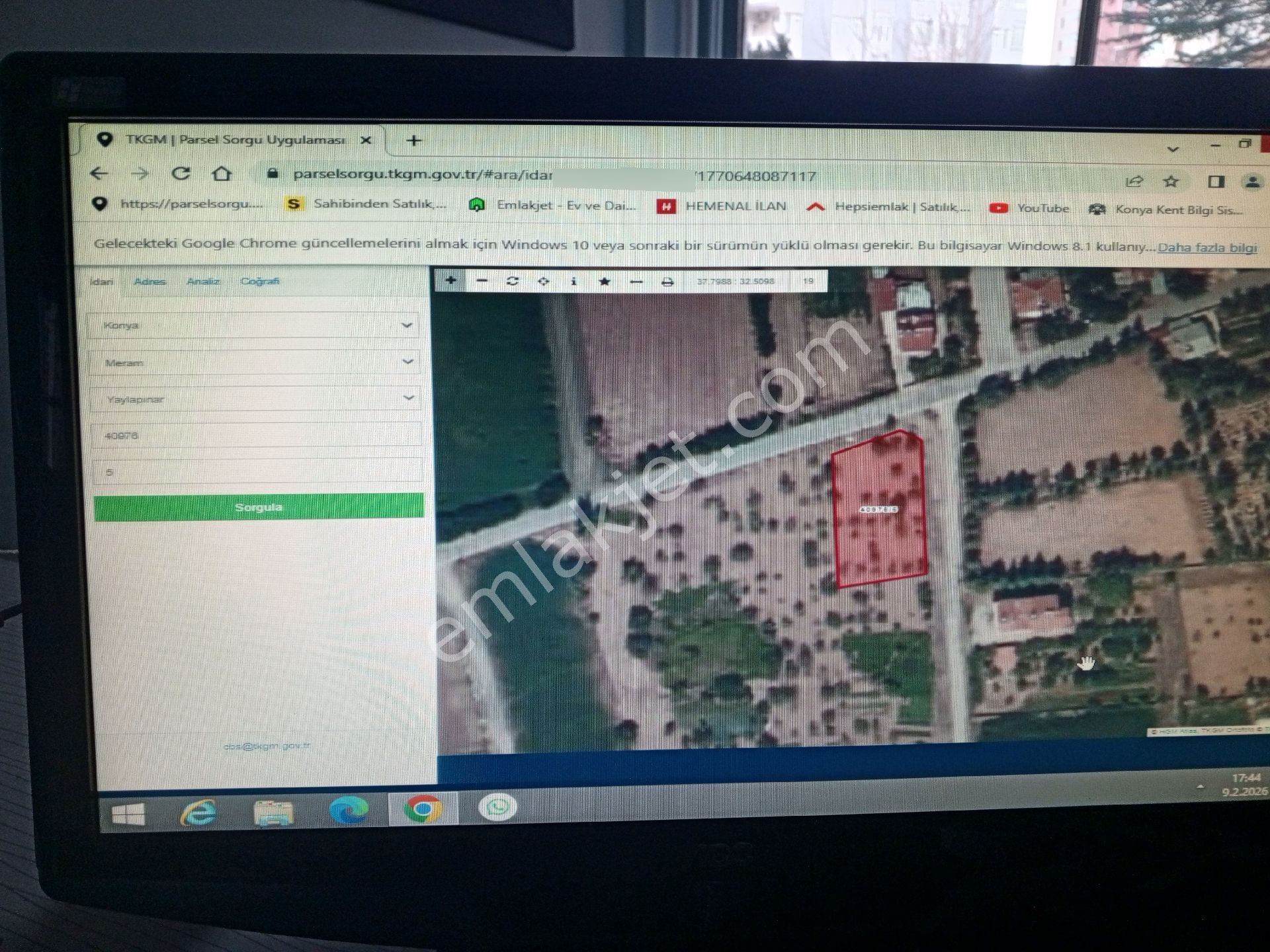Click the refresh arrows map tool

[512, 281]
